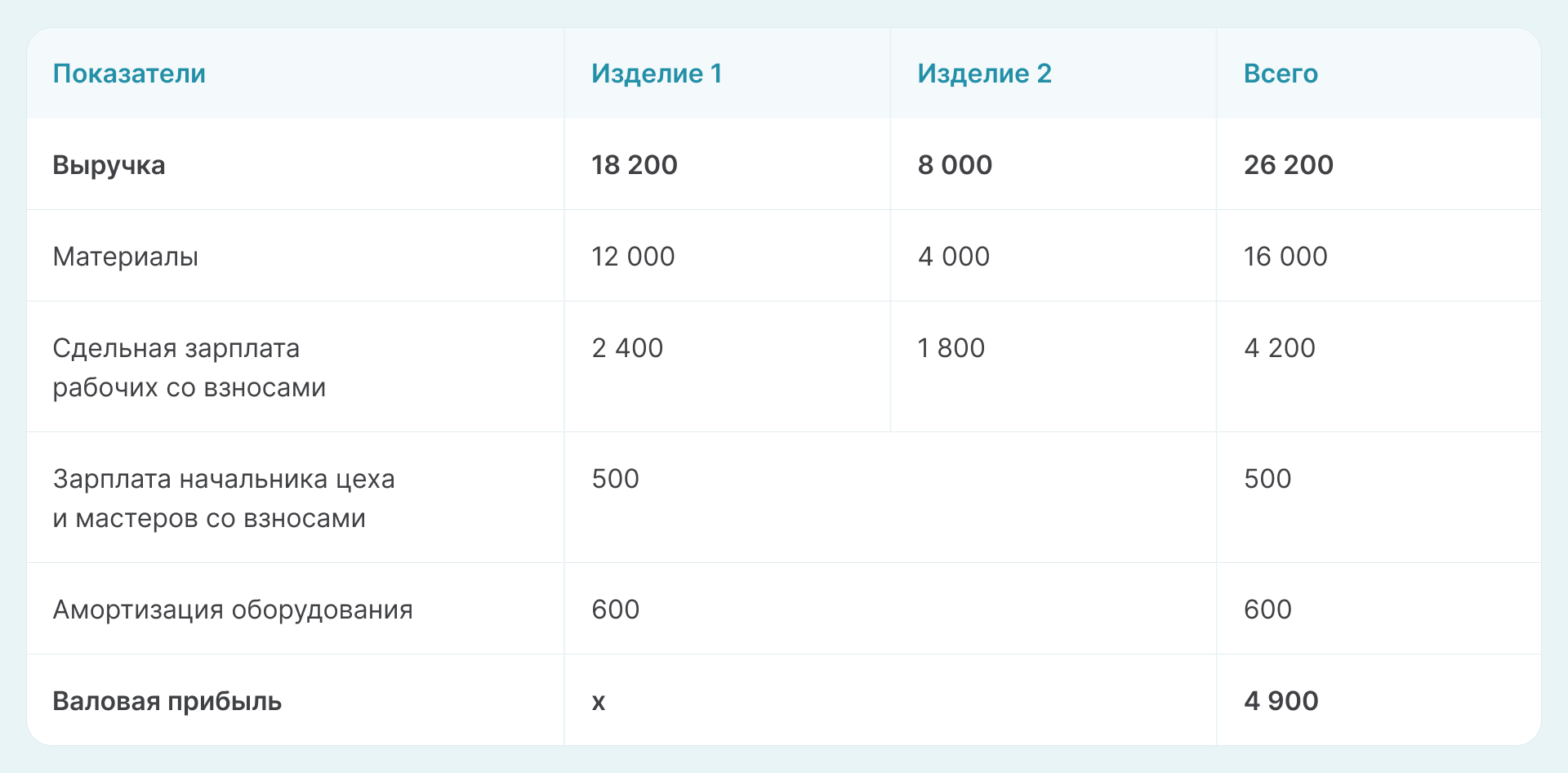1568x773 pixels.
Task: Select piecework salary value 1 800
Action: (951, 348)
